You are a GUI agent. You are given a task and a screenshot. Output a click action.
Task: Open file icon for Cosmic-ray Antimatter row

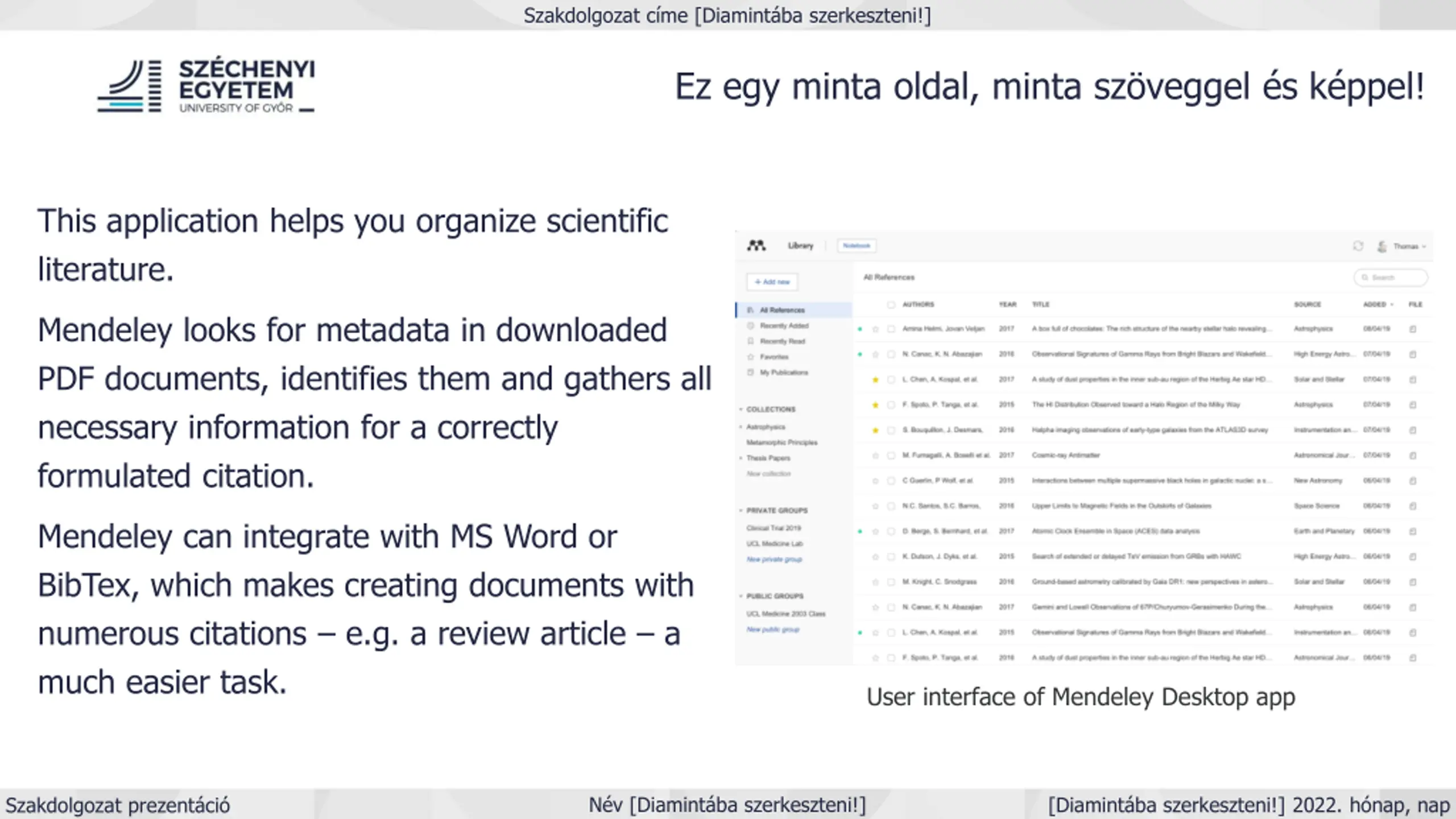tap(1413, 456)
